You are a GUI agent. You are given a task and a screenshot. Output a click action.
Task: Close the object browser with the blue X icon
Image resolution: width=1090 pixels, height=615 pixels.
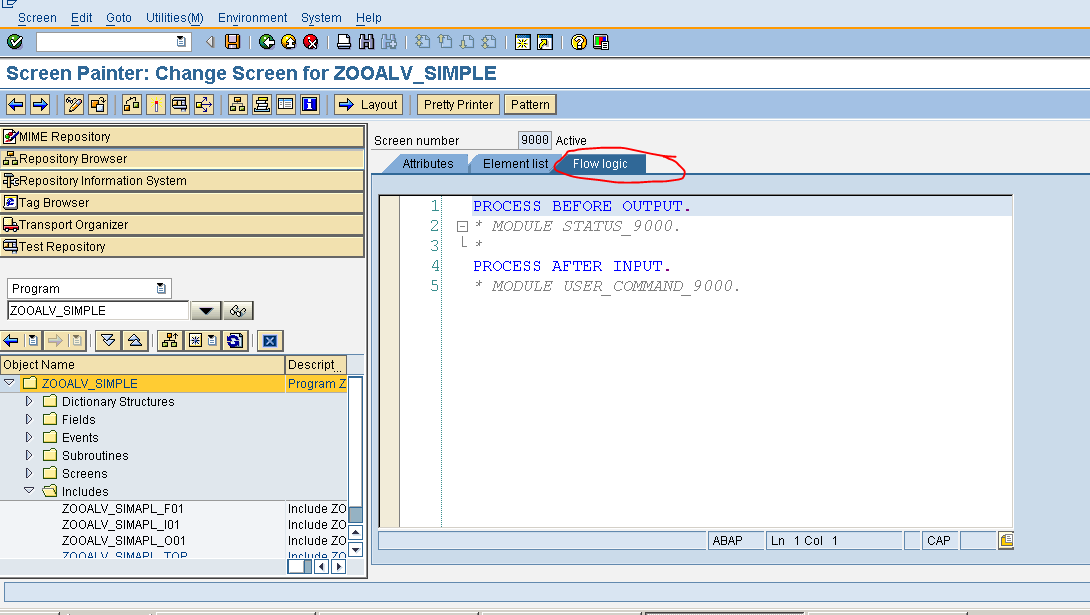click(x=270, y=340)
